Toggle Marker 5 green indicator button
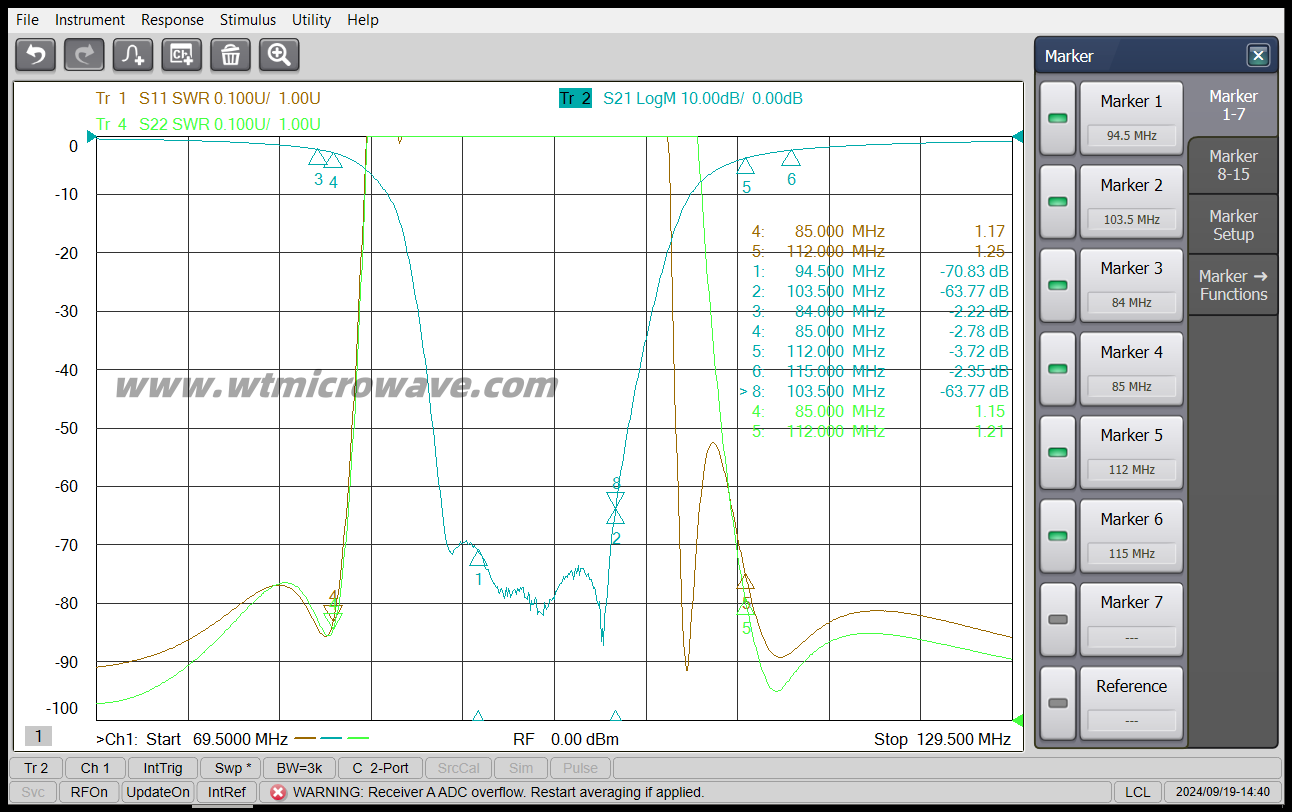This screenshot has width=1292, height=812. (x=1057, y=452)
